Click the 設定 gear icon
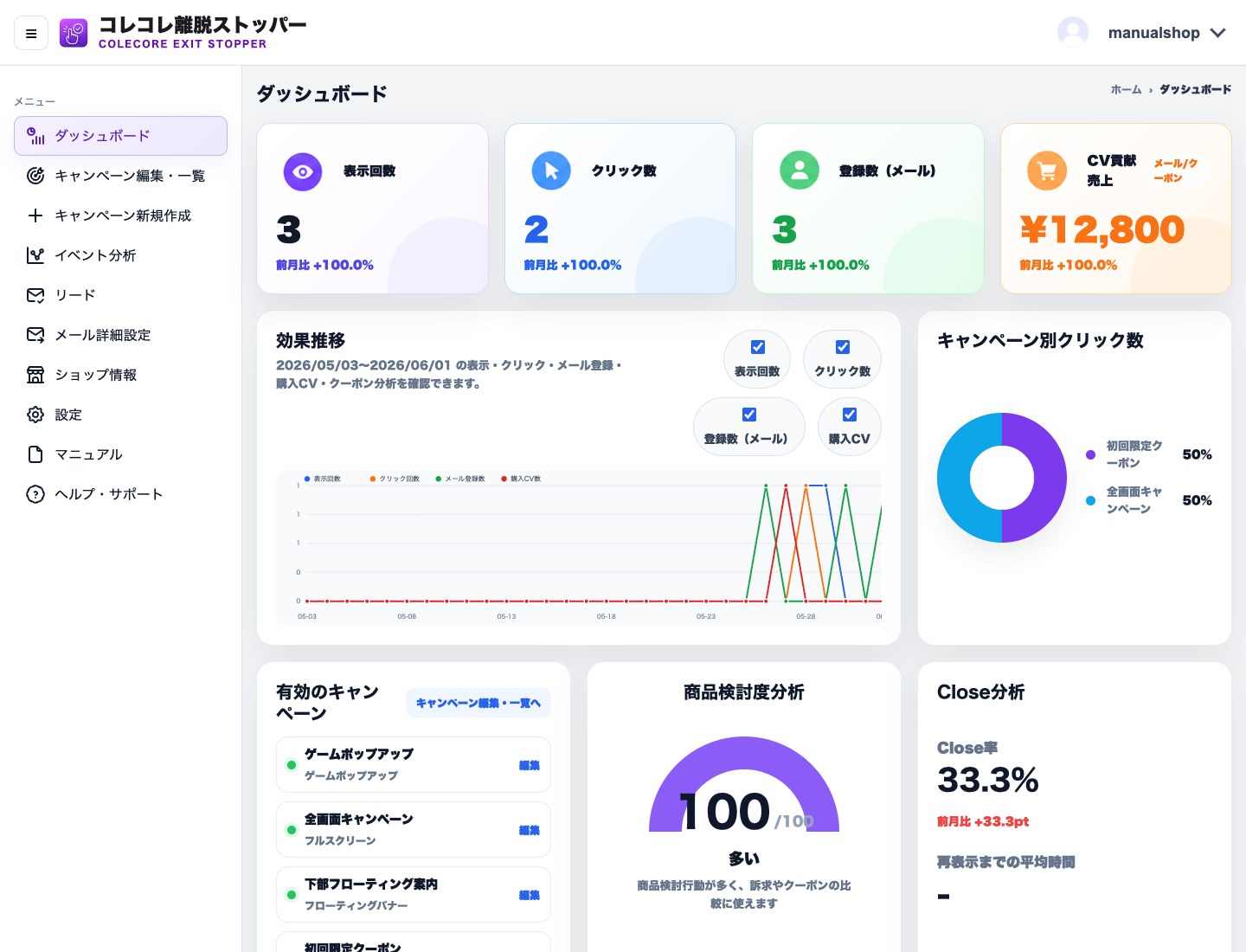 click(x=35, y=415)
